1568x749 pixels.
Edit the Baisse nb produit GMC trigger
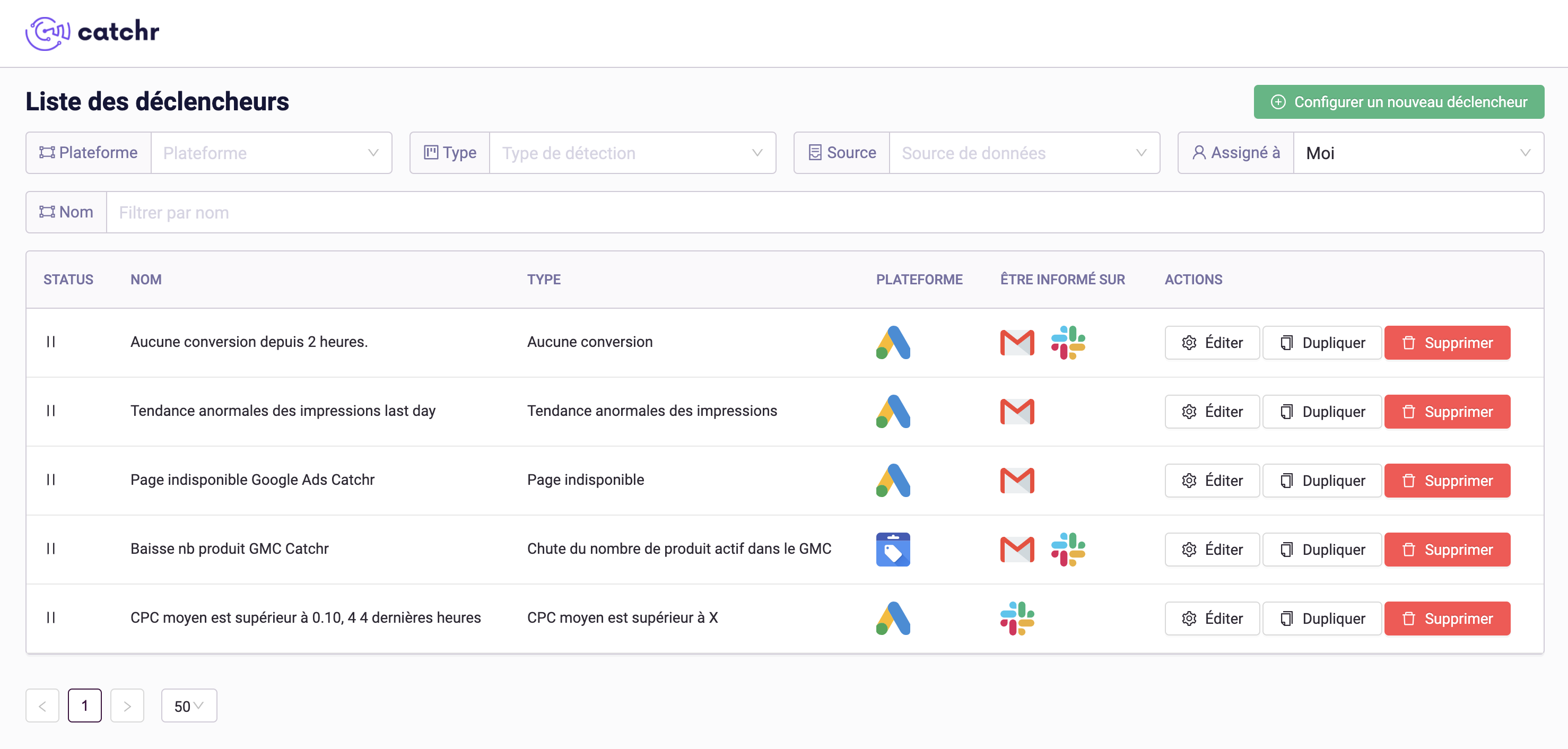(x=1212, y=549)
